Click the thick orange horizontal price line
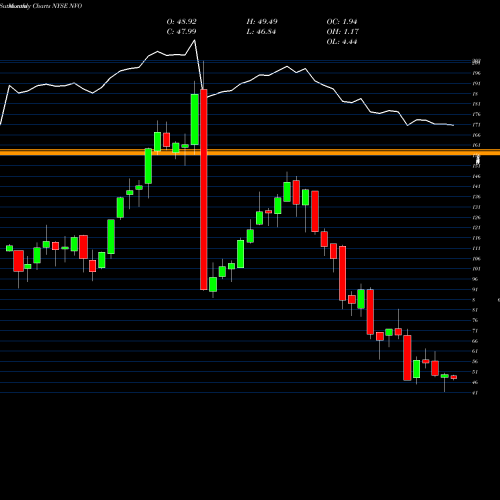 [250, 152]
